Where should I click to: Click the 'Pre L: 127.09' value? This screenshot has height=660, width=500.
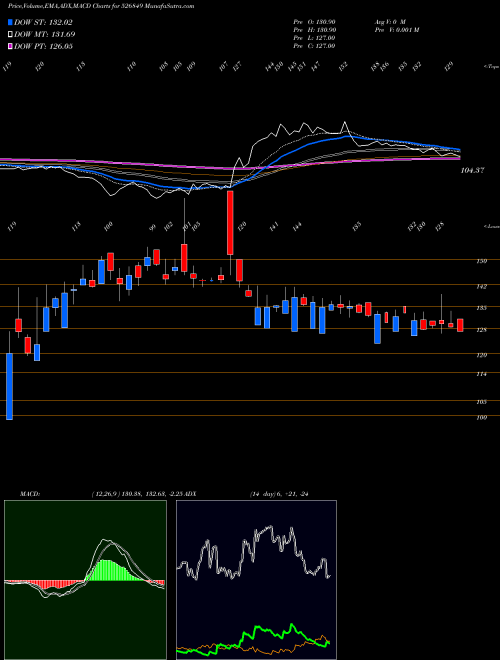(314, 38)
